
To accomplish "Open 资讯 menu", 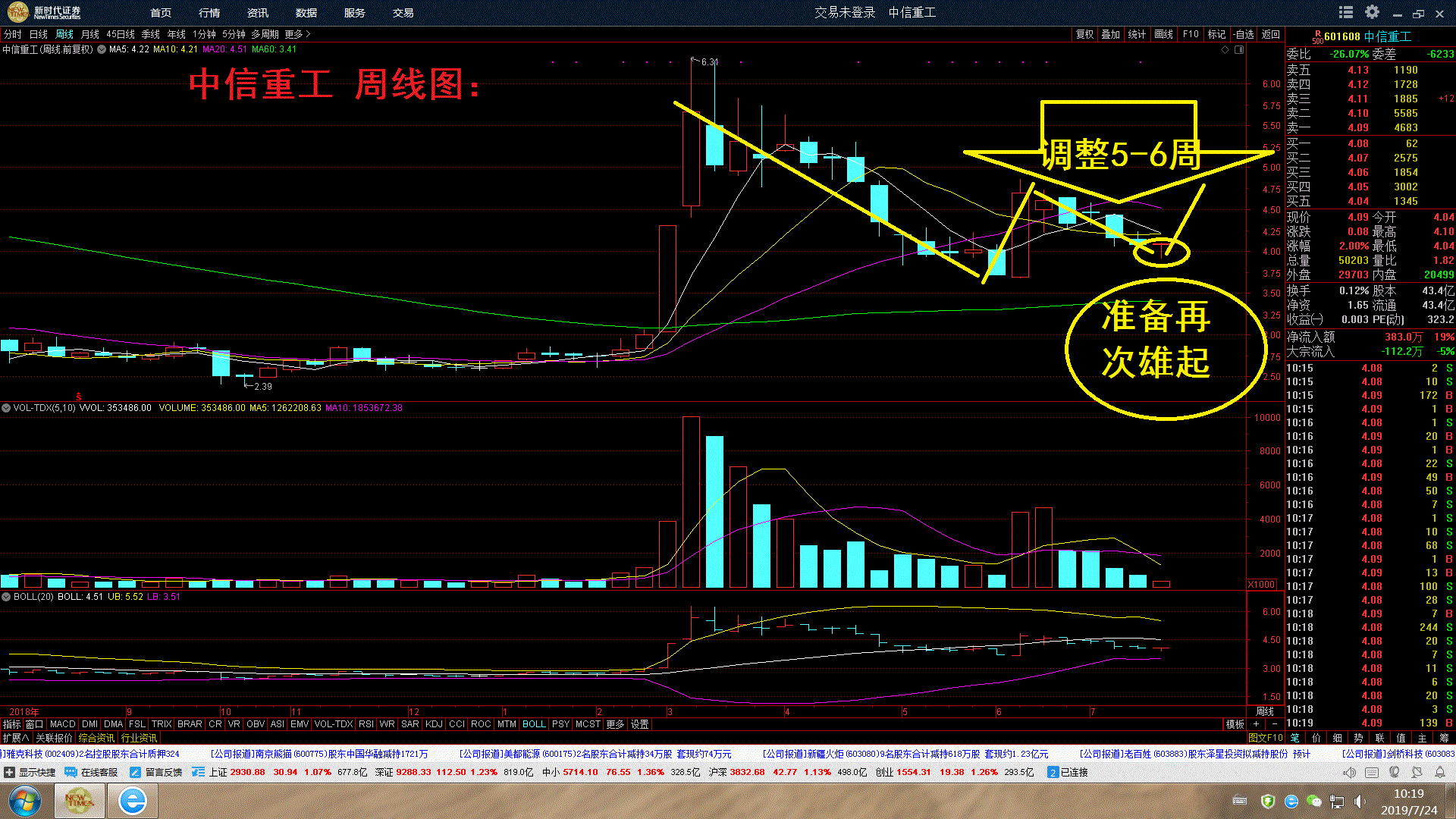I will [x=258, y=13].
